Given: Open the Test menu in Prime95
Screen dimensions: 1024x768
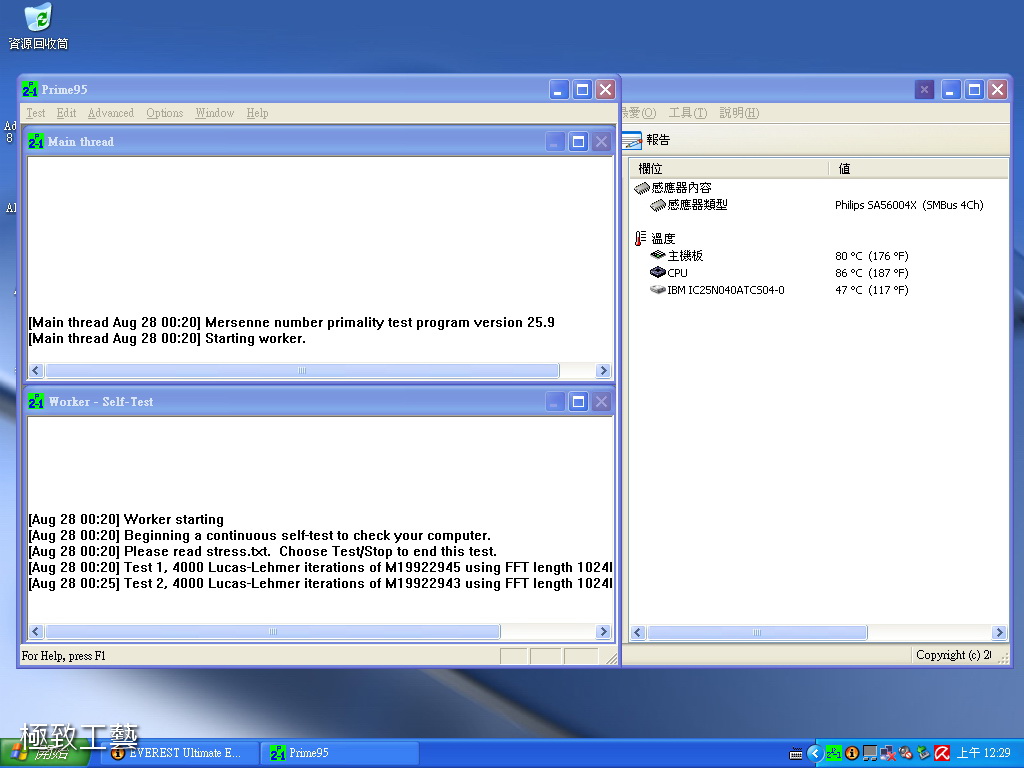Looking at the screenshot, I should 35,113.
